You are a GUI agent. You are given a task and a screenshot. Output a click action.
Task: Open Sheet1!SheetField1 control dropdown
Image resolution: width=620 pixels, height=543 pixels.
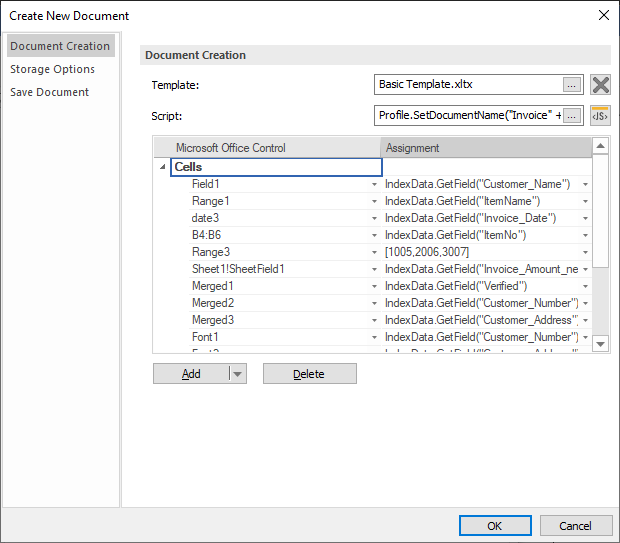pyautogui.click(x=374, y=269)
